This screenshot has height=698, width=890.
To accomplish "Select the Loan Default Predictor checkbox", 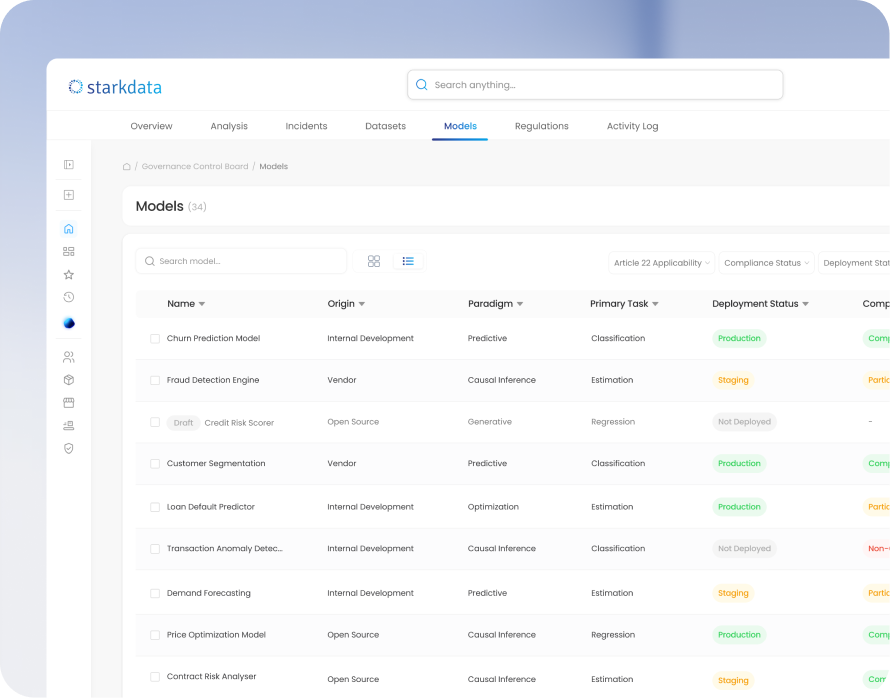I will pyautogui.click(x=155, y=507).
